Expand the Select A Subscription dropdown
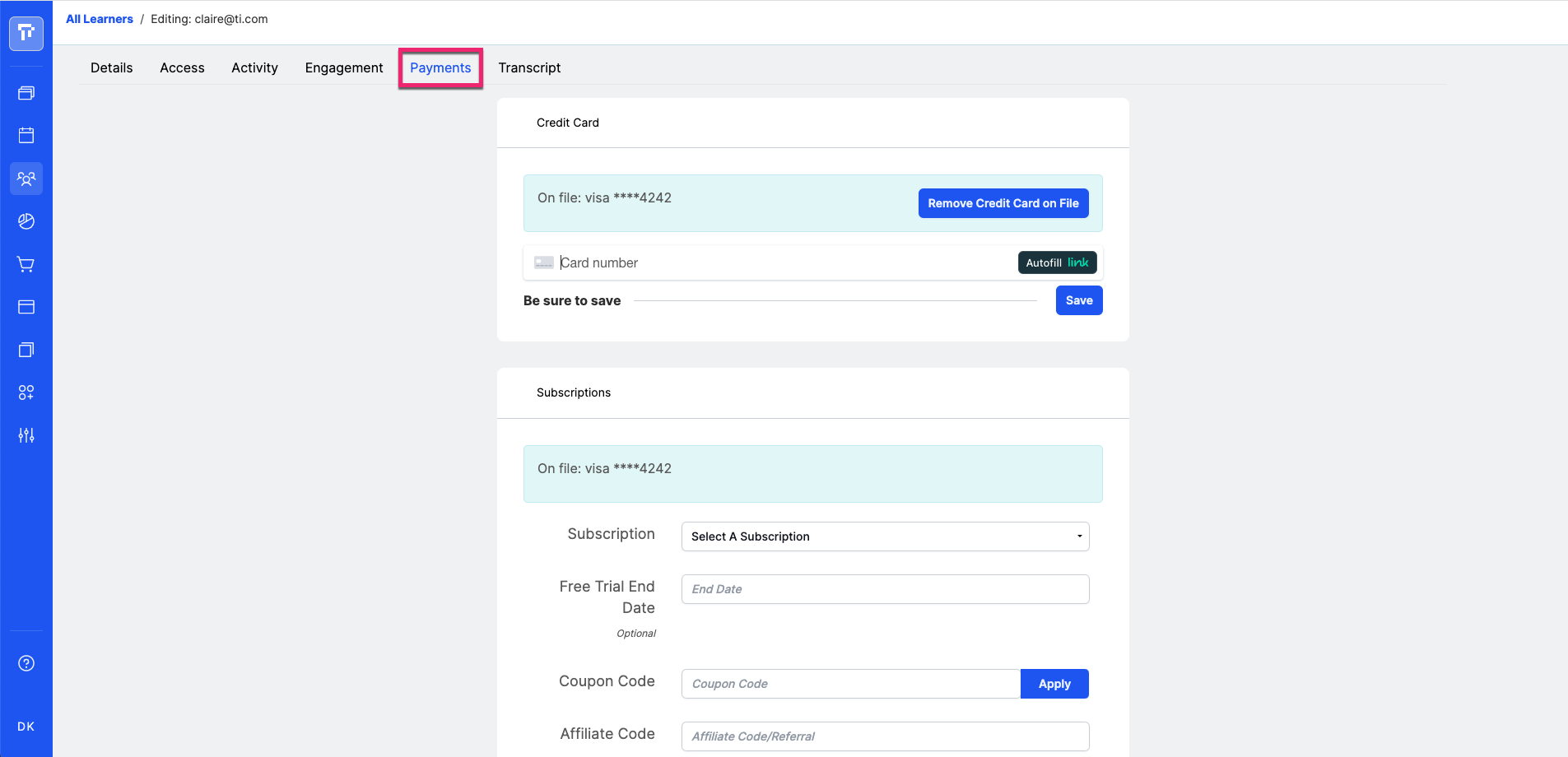Image resolution: width=1568 pixels, height=757 pixels. [x=886, y=536]
